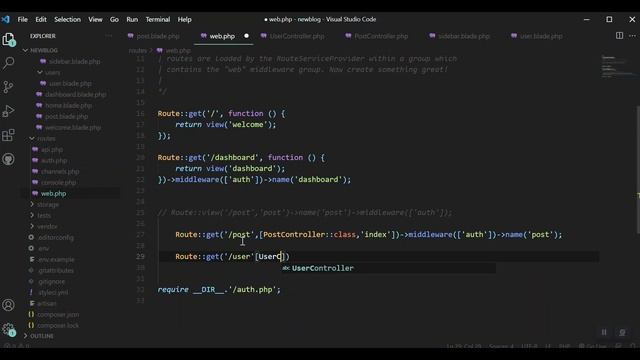640x360 pixels.
Task: Open the Run and Debug view icon
Action: coord(9,111)
